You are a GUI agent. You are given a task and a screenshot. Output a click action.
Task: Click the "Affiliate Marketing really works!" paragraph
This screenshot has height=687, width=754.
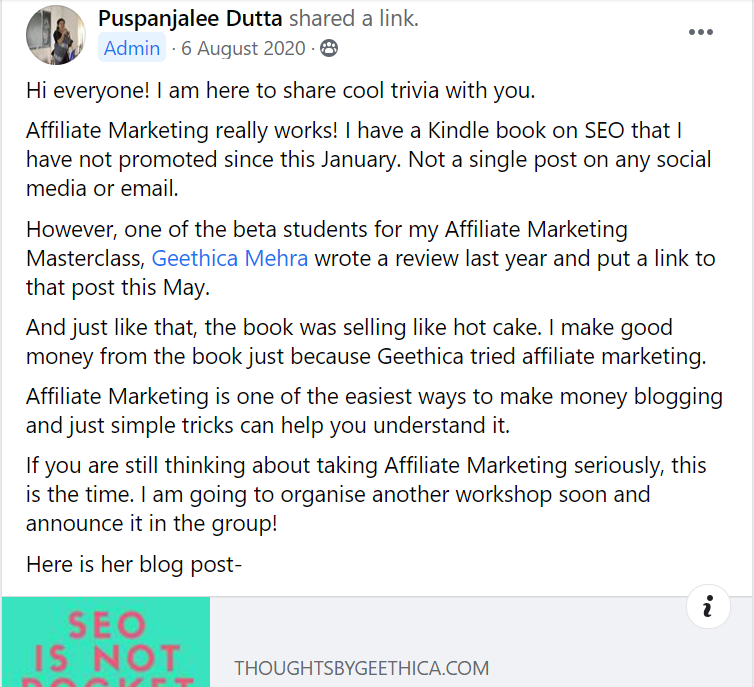[368, 160]
